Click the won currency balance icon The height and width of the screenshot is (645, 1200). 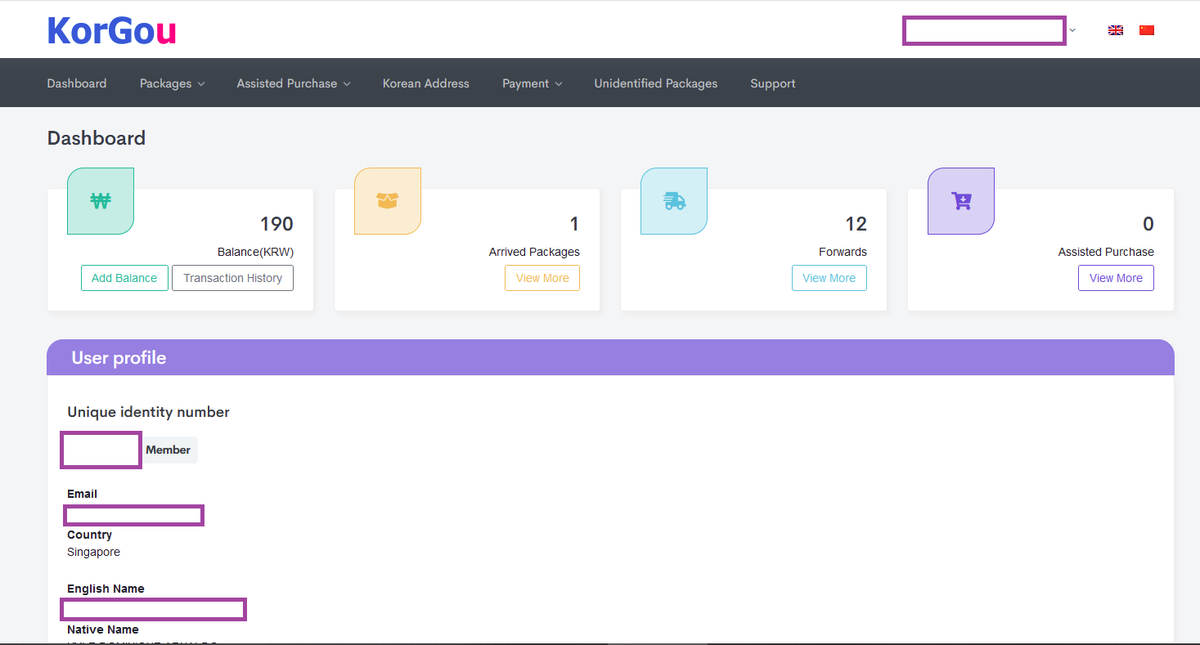click(100, 201)
